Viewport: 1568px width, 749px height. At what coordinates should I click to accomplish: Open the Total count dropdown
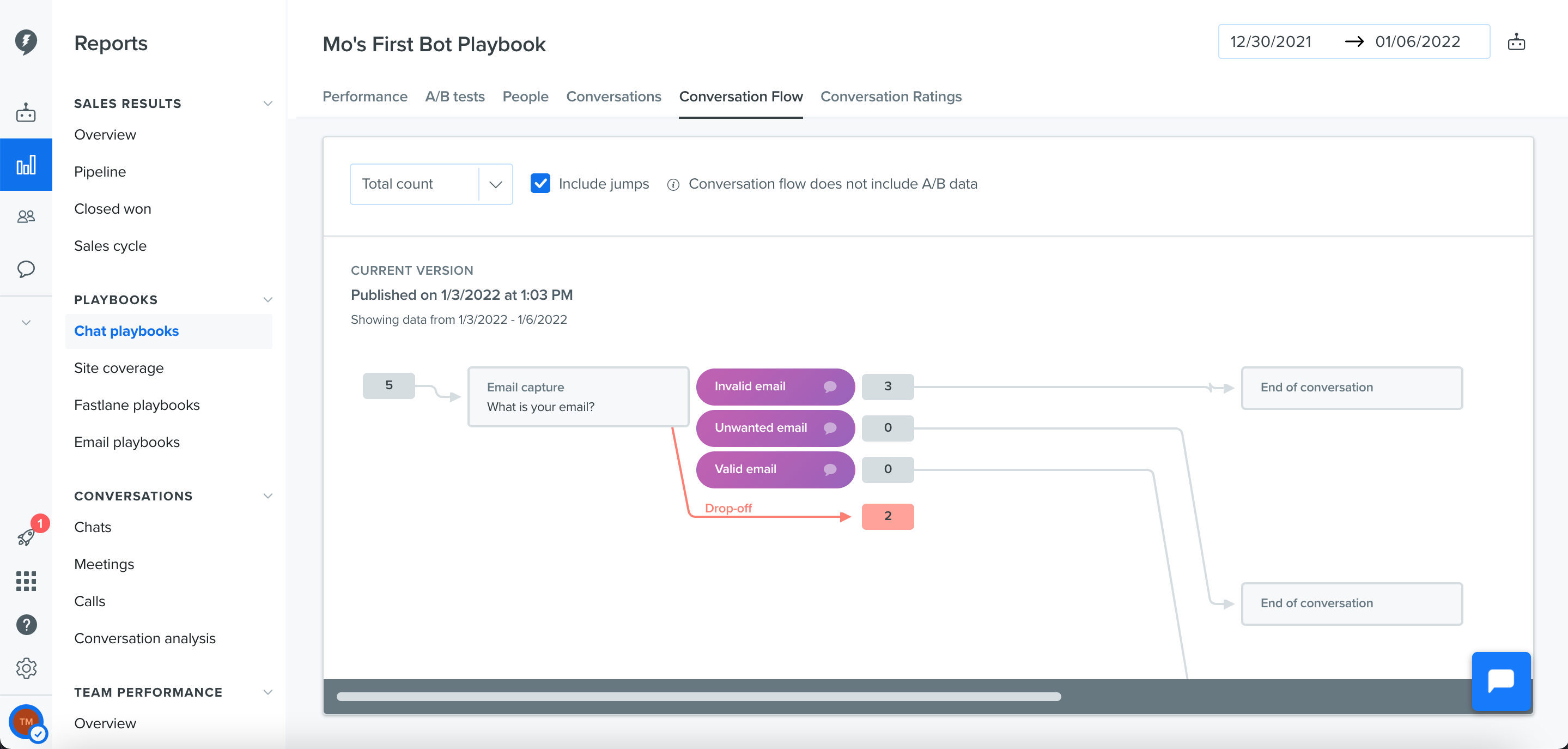[431, 184]
